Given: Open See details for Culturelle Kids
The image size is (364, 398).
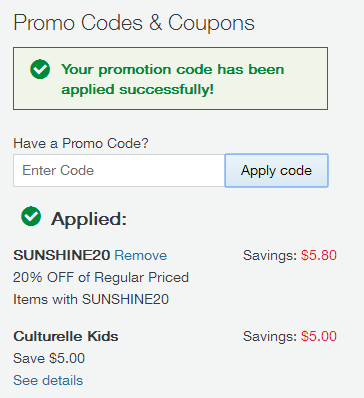Looking at the screenshot, I should (48, 380).
